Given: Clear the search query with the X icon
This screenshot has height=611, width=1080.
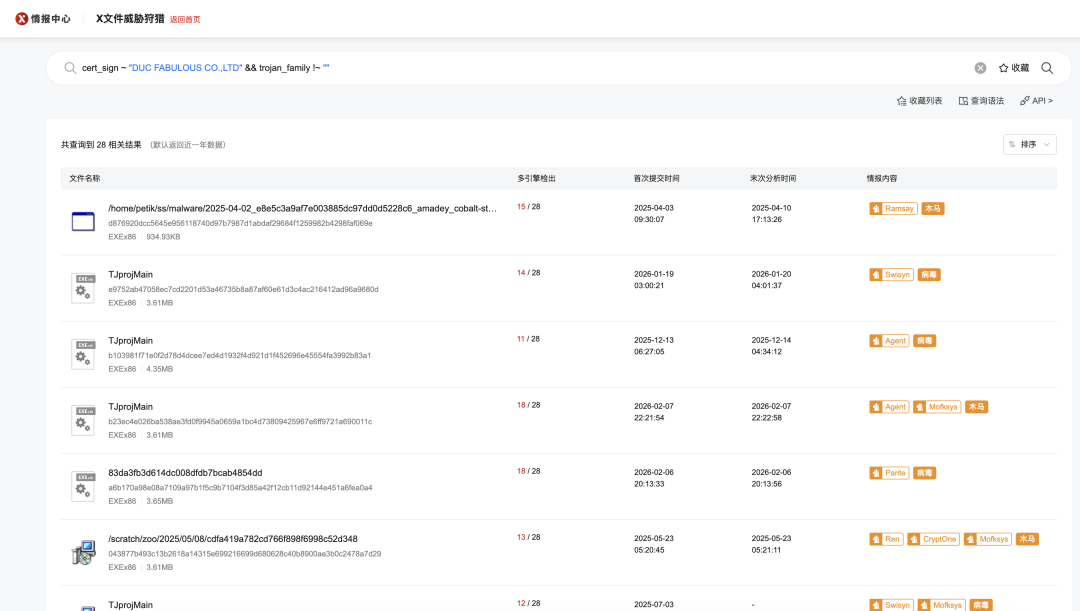Looking at the screenshot, I should point(980,68).
